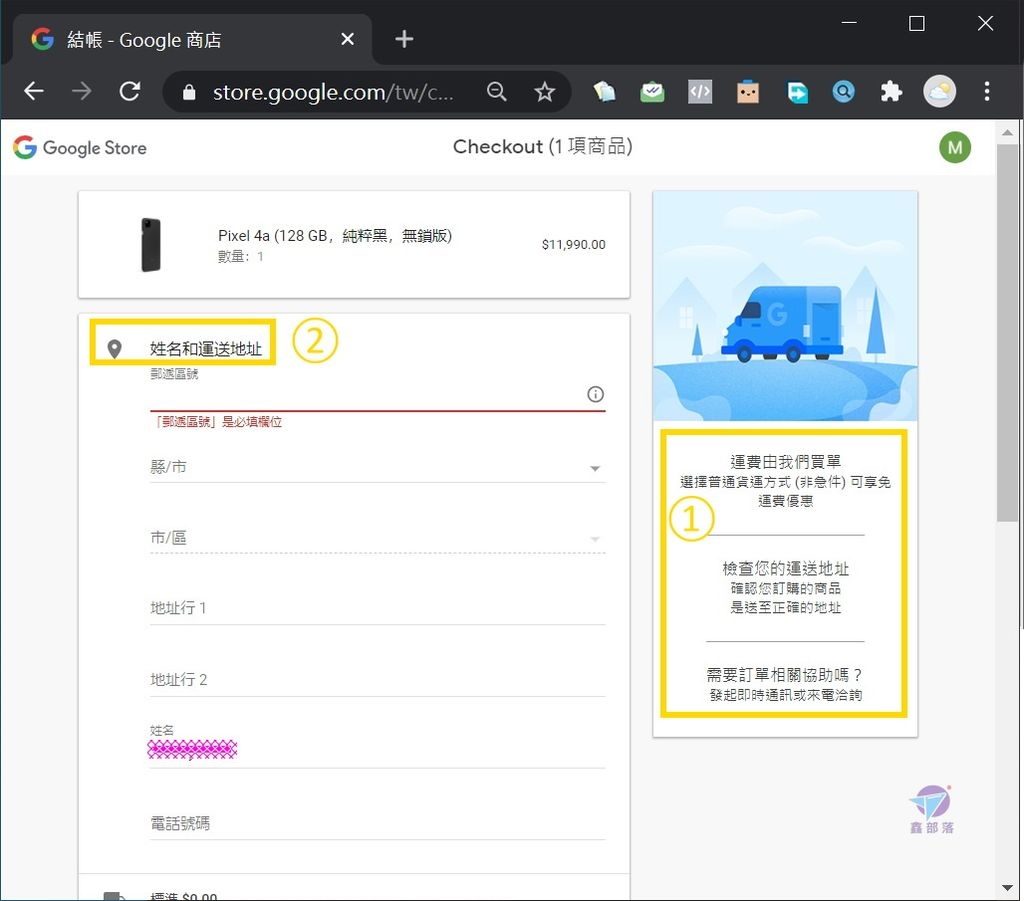The height and width of the screenshot is (901, 1024).
Task: Click the page vertical scrollbar thumb
Action: pyautogui.click(x=1007, y=333)
